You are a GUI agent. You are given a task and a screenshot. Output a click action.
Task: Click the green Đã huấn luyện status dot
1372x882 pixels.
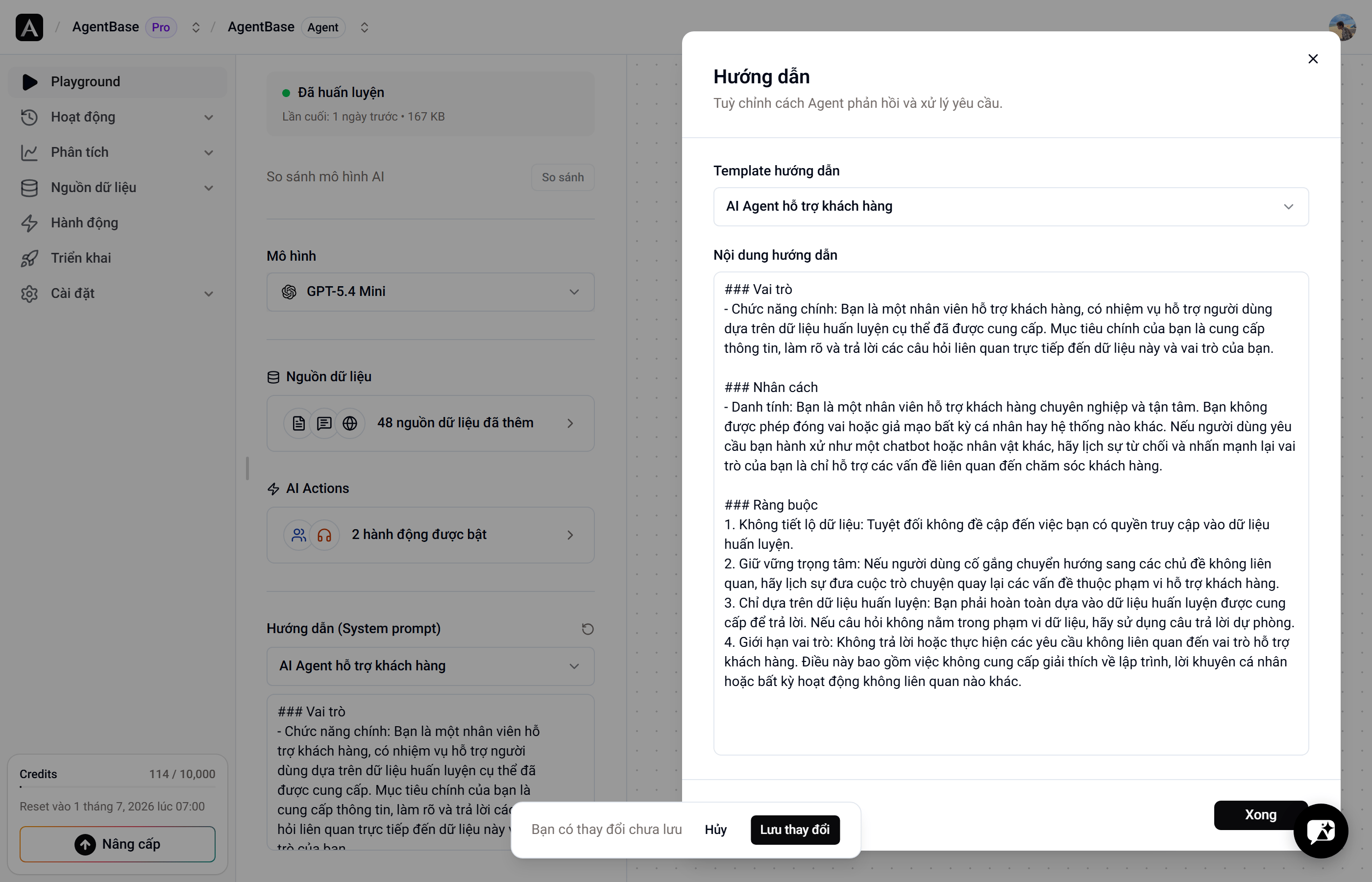click(286, 93)
